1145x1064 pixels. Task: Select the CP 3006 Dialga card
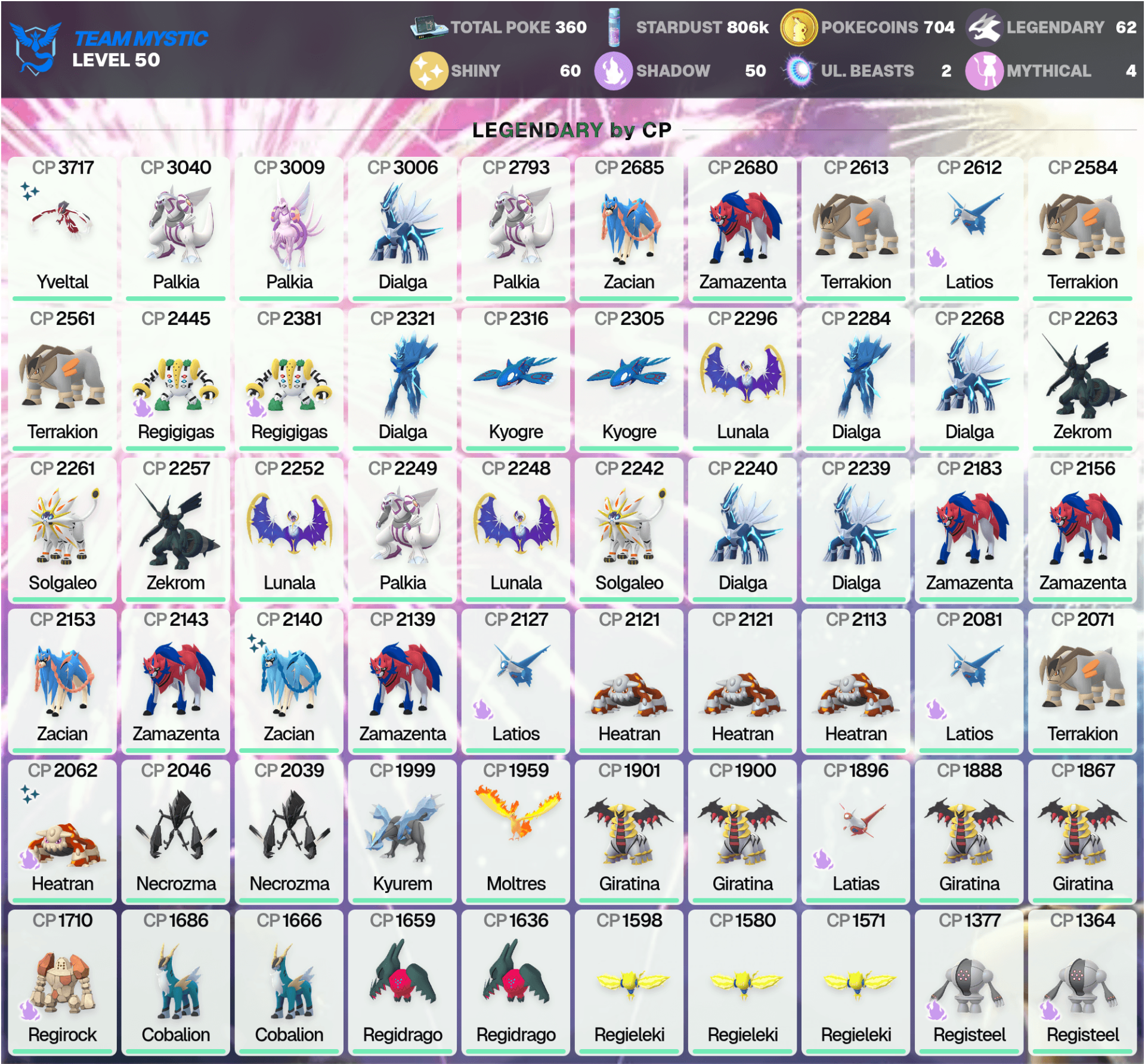tap(403, 228)
